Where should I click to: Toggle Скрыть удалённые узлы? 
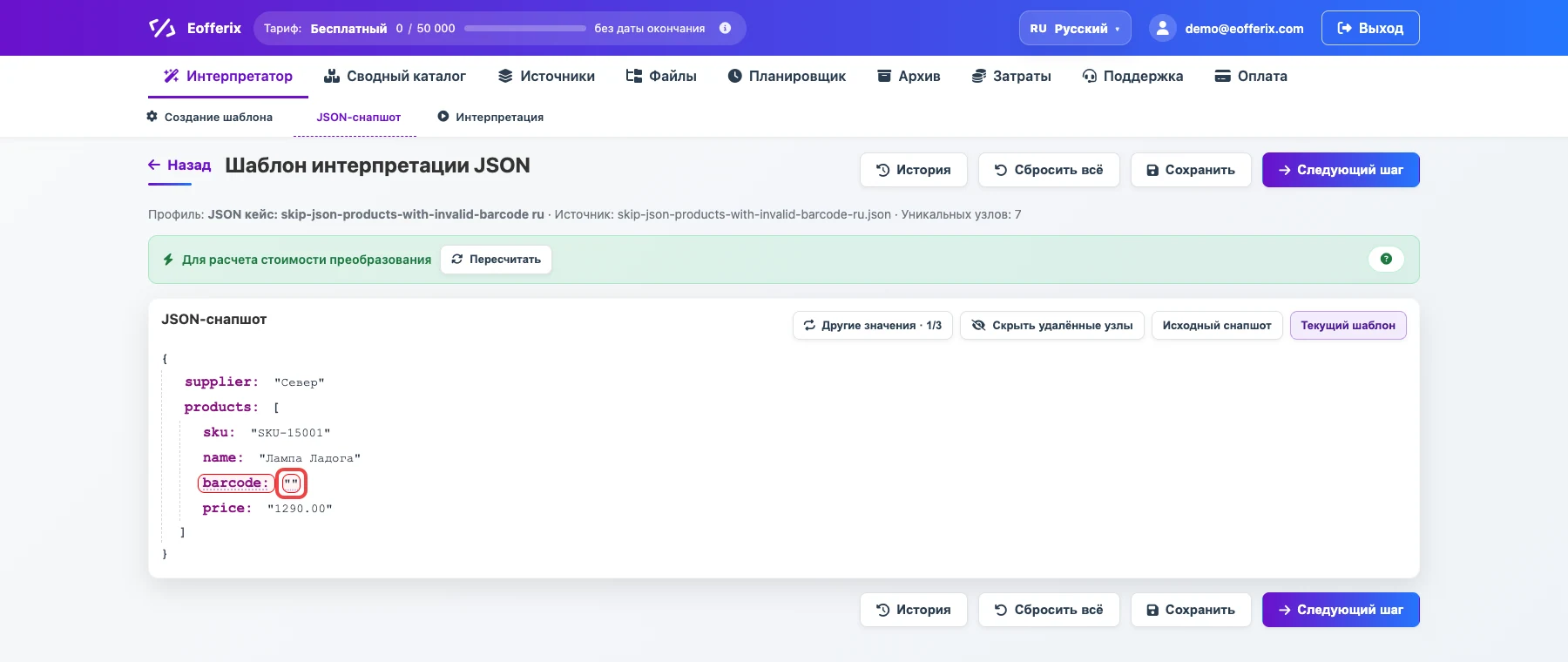click(x=1051, y=325)
